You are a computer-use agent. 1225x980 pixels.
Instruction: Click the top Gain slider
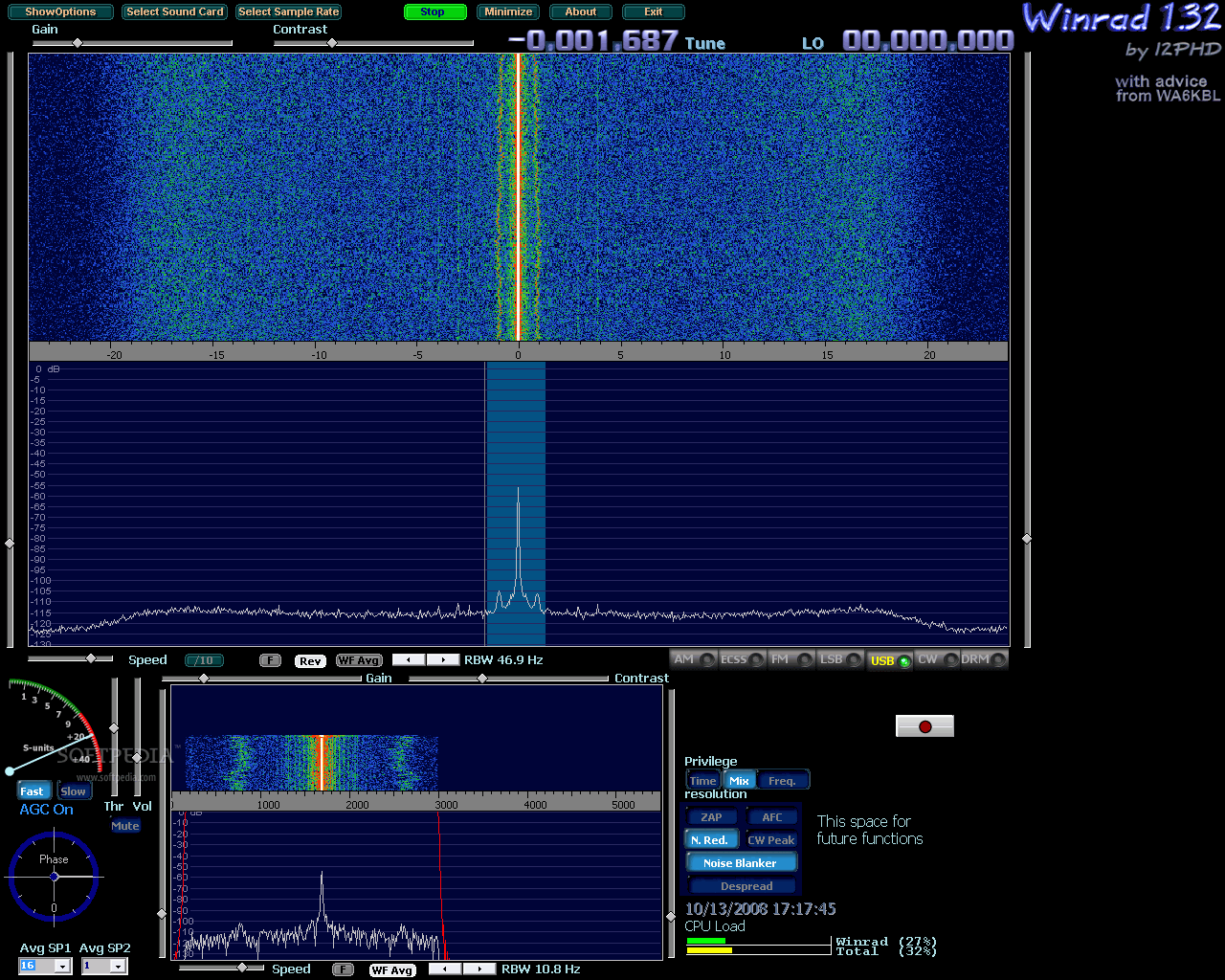point(132,43)
